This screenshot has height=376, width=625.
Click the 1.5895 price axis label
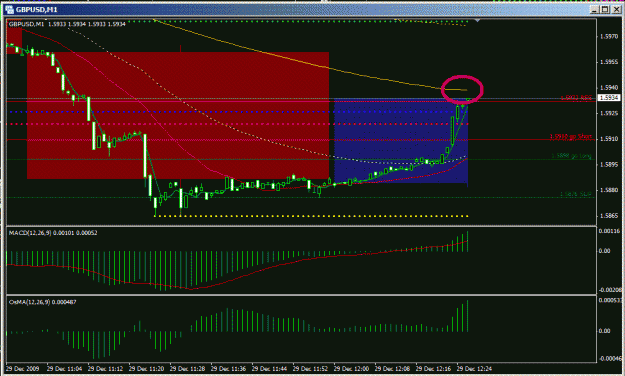[x=609, y=164]
